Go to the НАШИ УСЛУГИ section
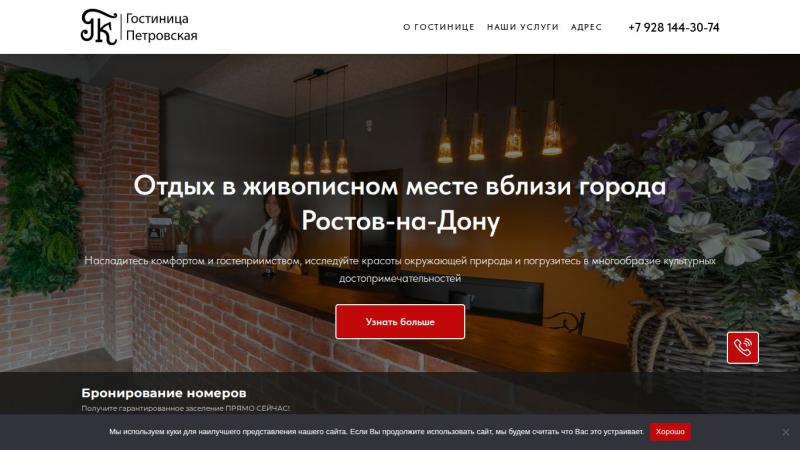 click(522, 27)
